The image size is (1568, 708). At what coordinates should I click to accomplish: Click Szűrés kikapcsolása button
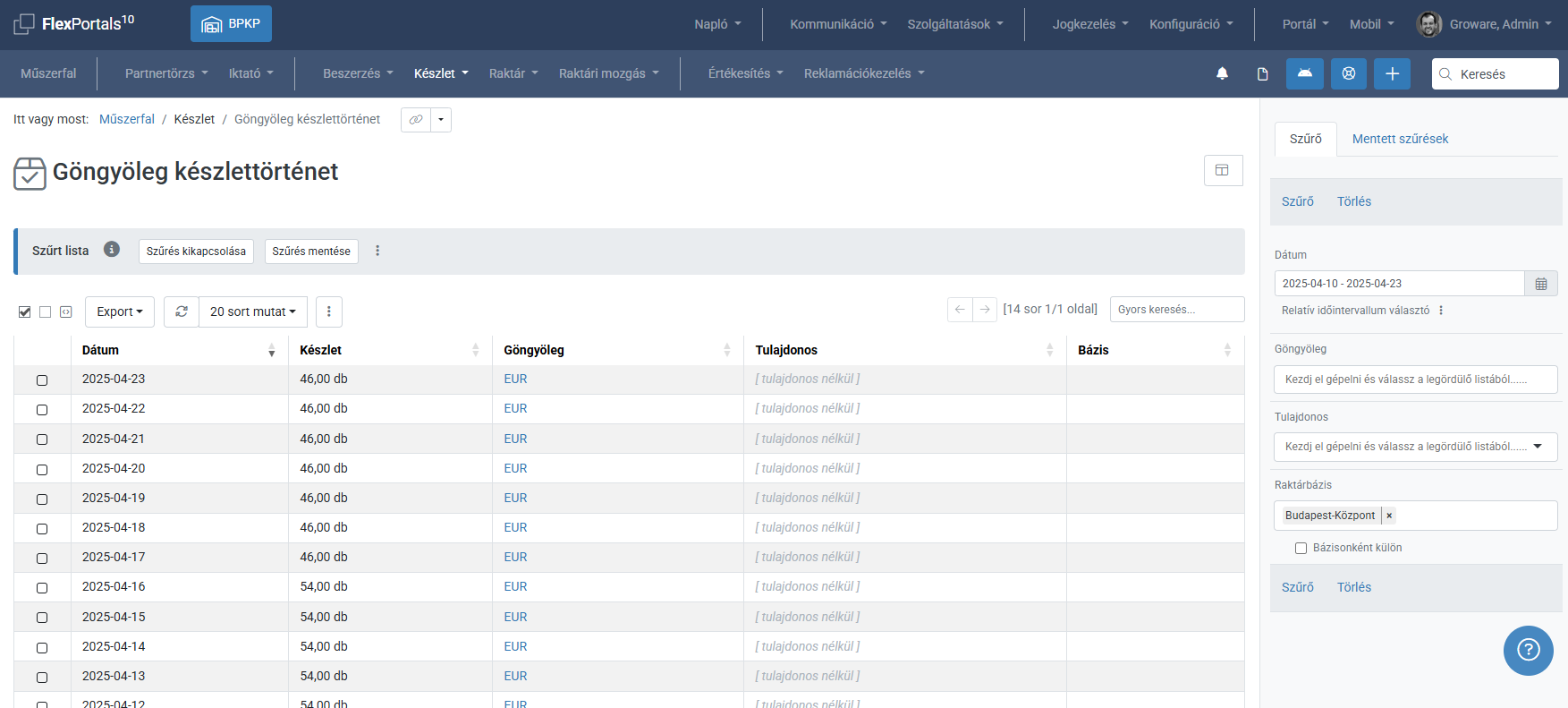(196, 252)
